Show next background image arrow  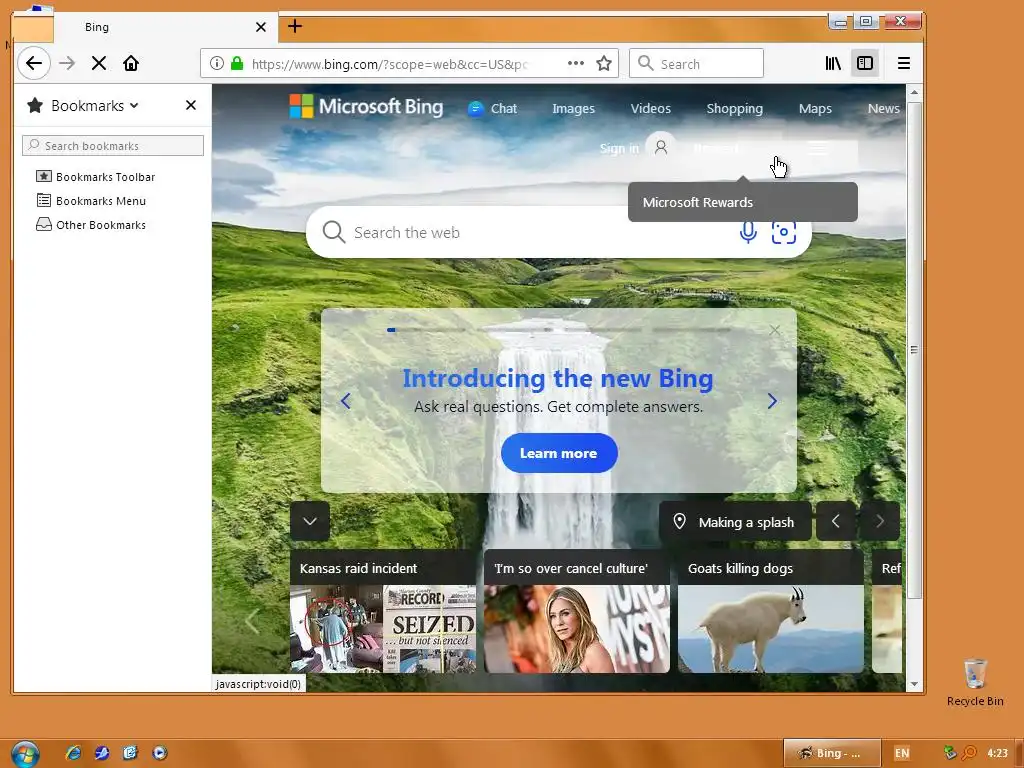[880, 521]
